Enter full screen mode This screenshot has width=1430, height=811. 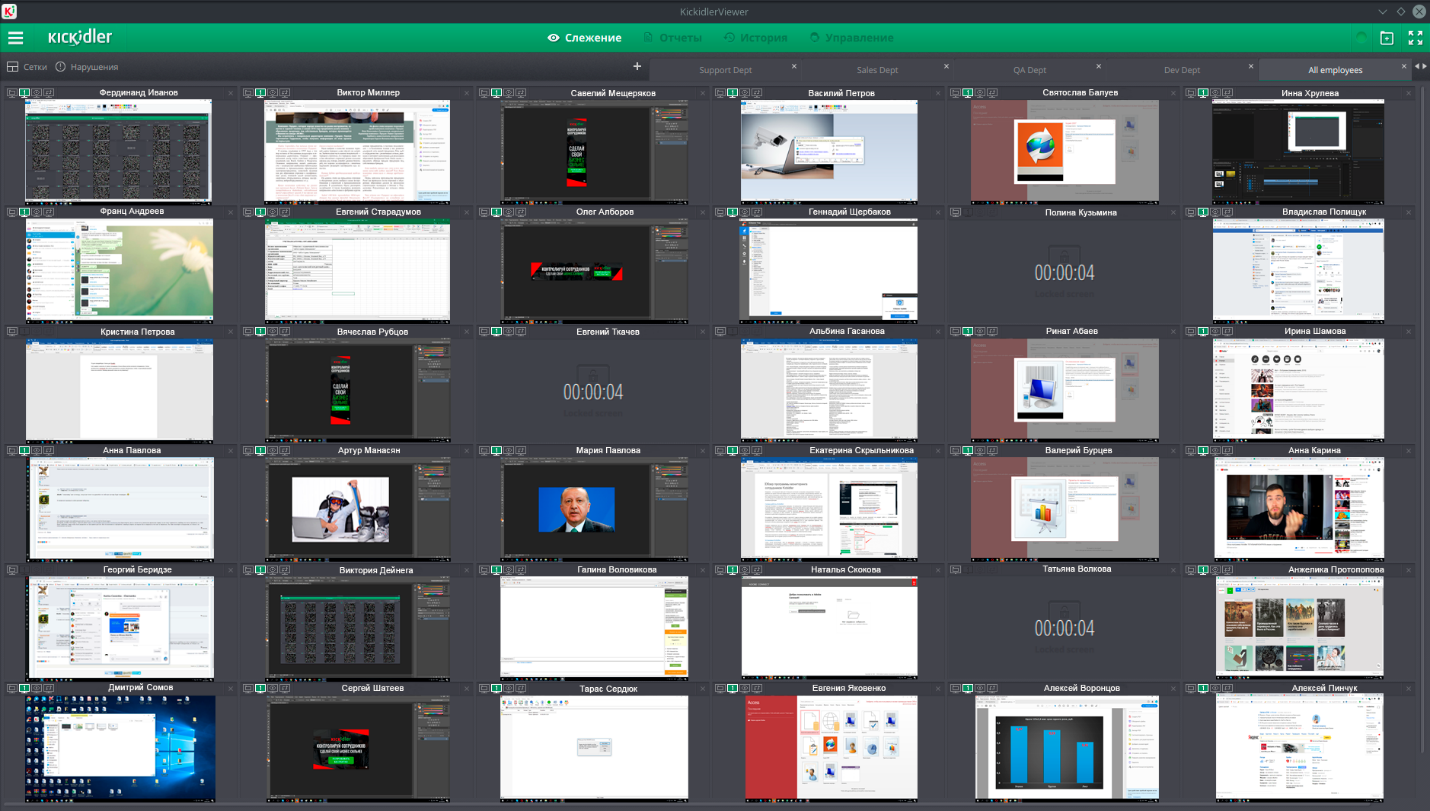tap(1415, 38)
